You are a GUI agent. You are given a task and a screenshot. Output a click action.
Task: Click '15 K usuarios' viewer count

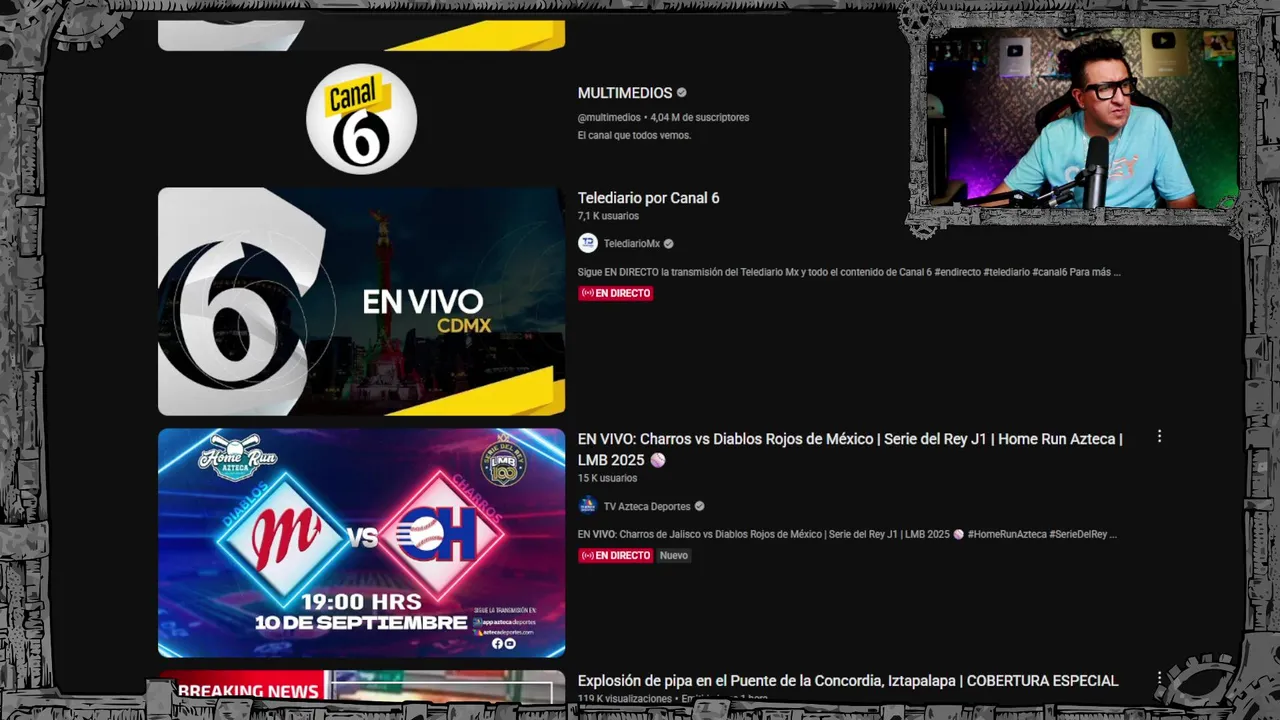607,478
